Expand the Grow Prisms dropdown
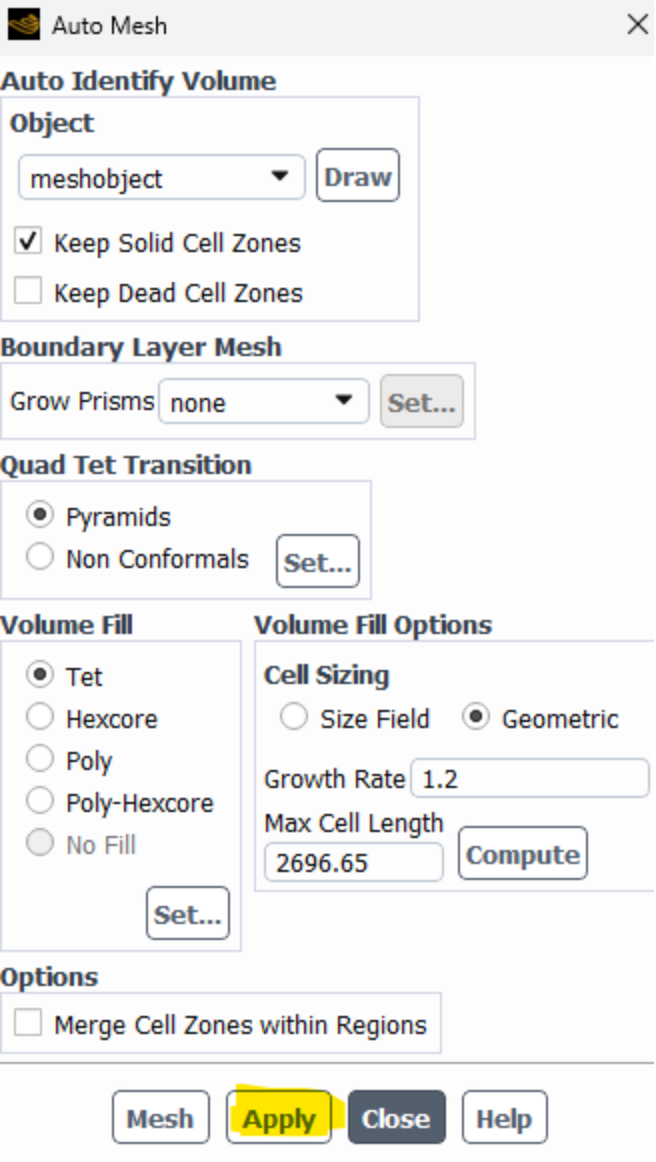Screen dimensions: 656x1162 pyautogui.click(x=263, y=402)
